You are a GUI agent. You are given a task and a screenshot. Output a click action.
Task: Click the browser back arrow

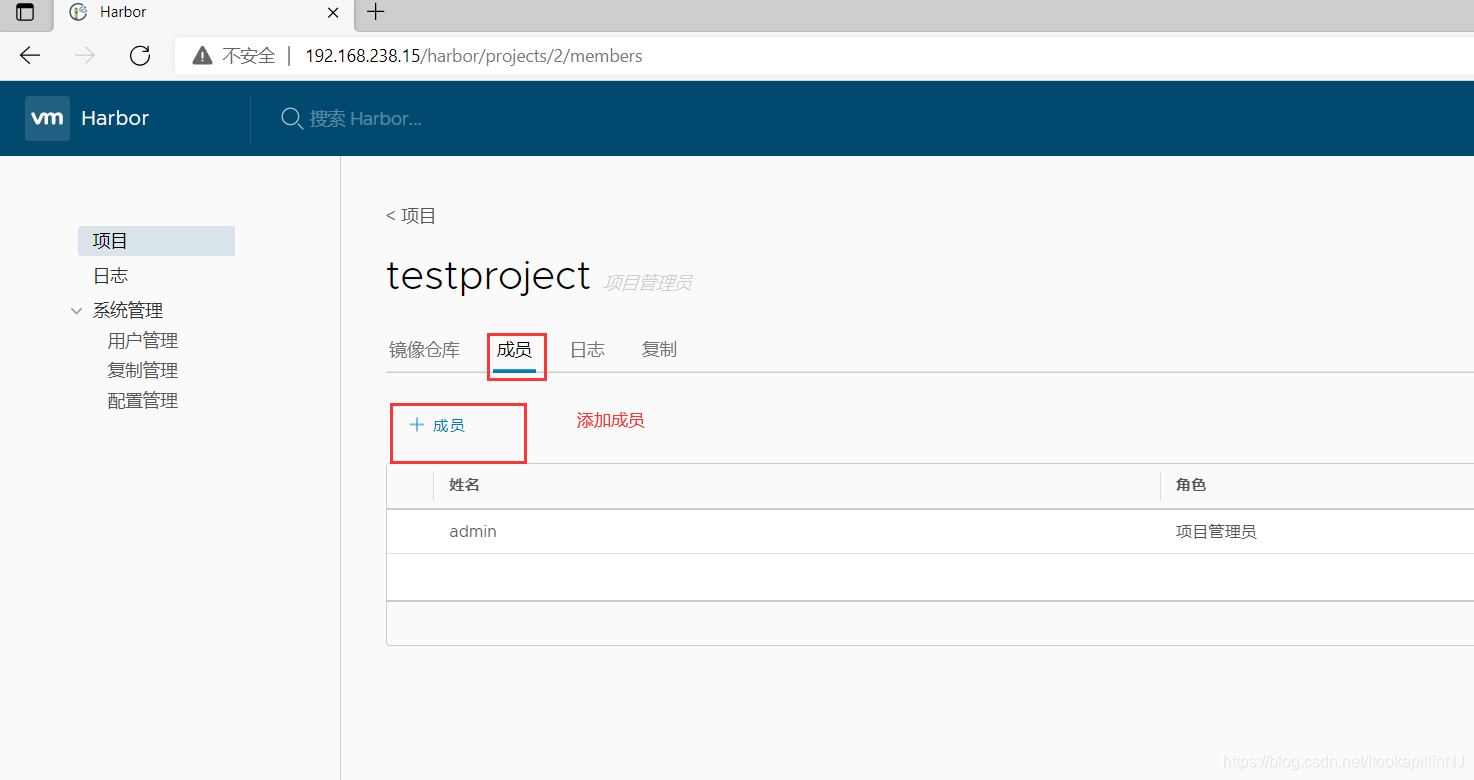[x=30, y=56]
